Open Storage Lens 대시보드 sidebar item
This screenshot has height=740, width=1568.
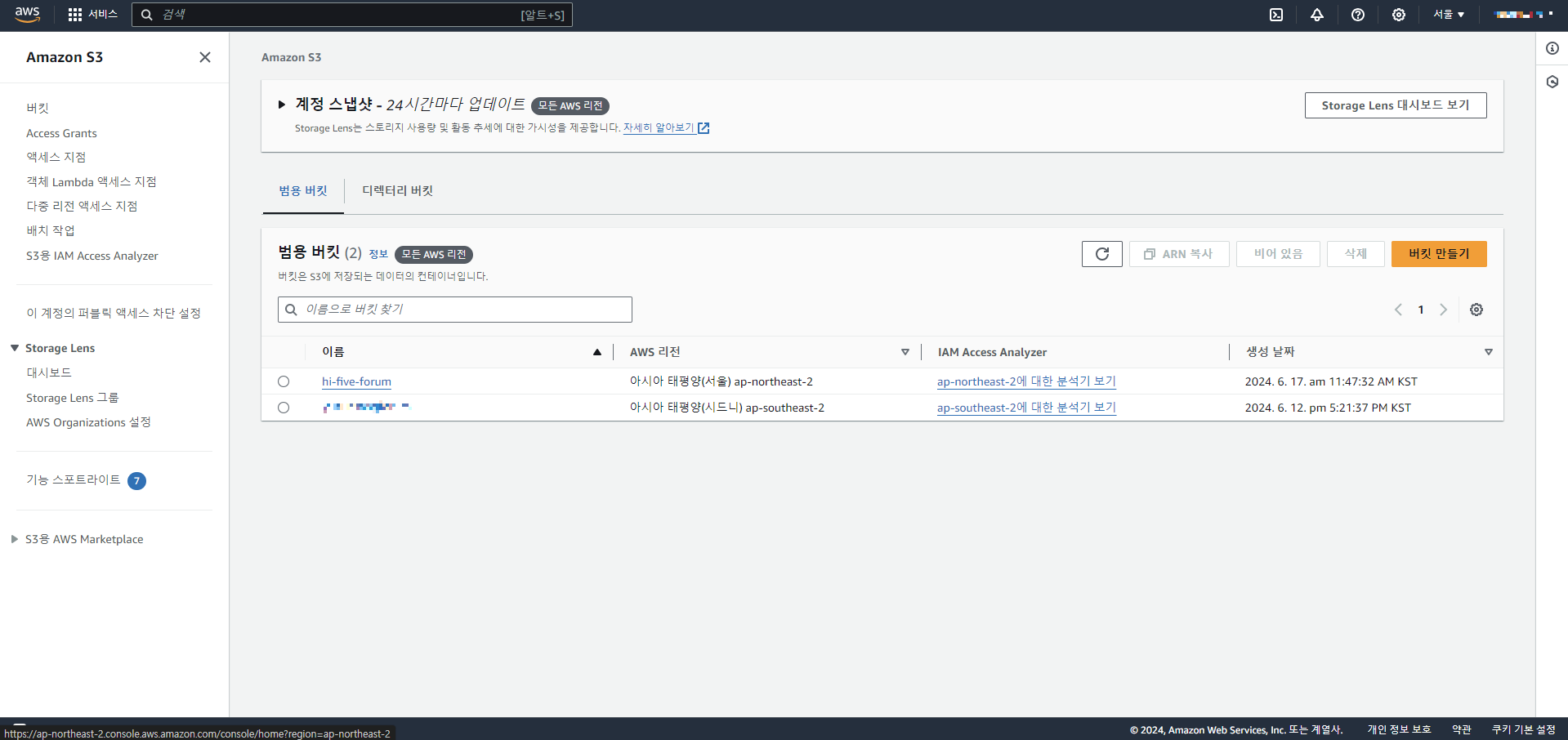click(49, 372)
